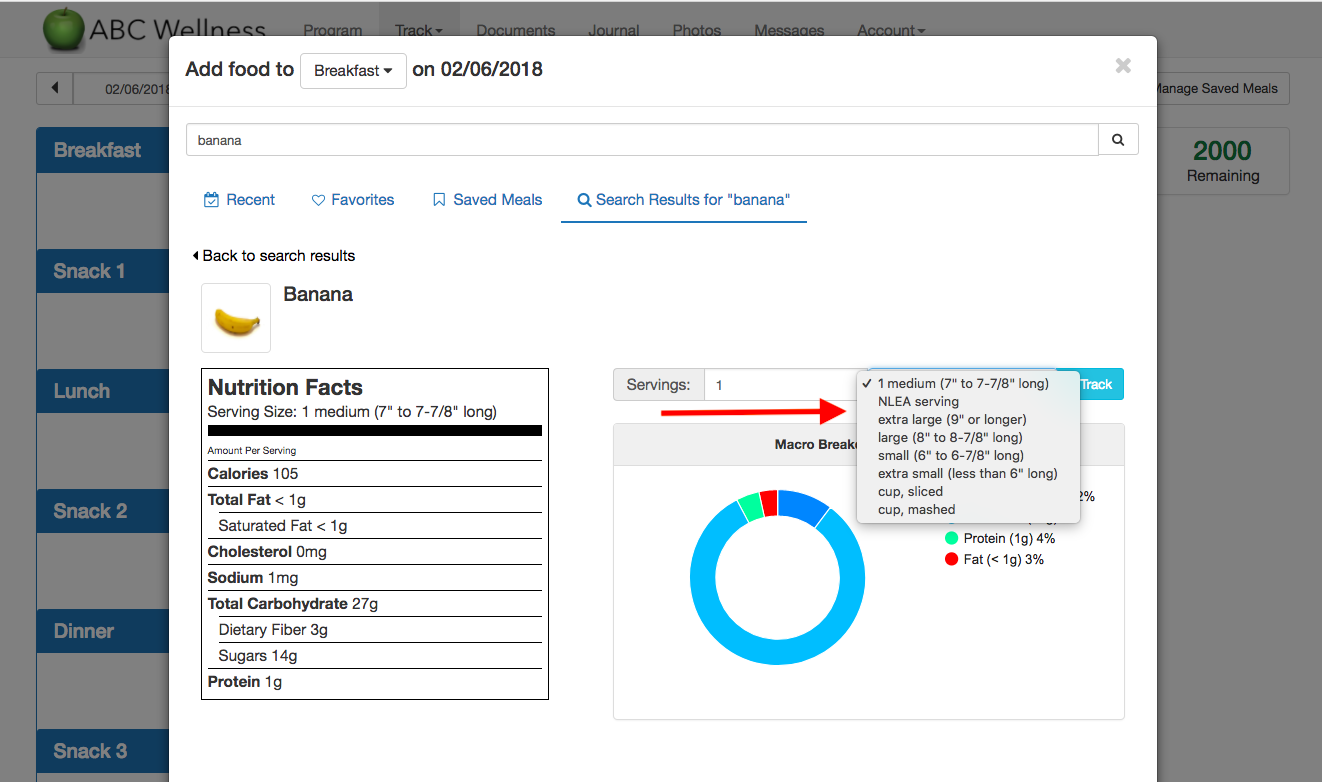Choose the "cup, mashed" serving size
The width and height of the screenshot is (1322, 782).
tap(916, 510)
